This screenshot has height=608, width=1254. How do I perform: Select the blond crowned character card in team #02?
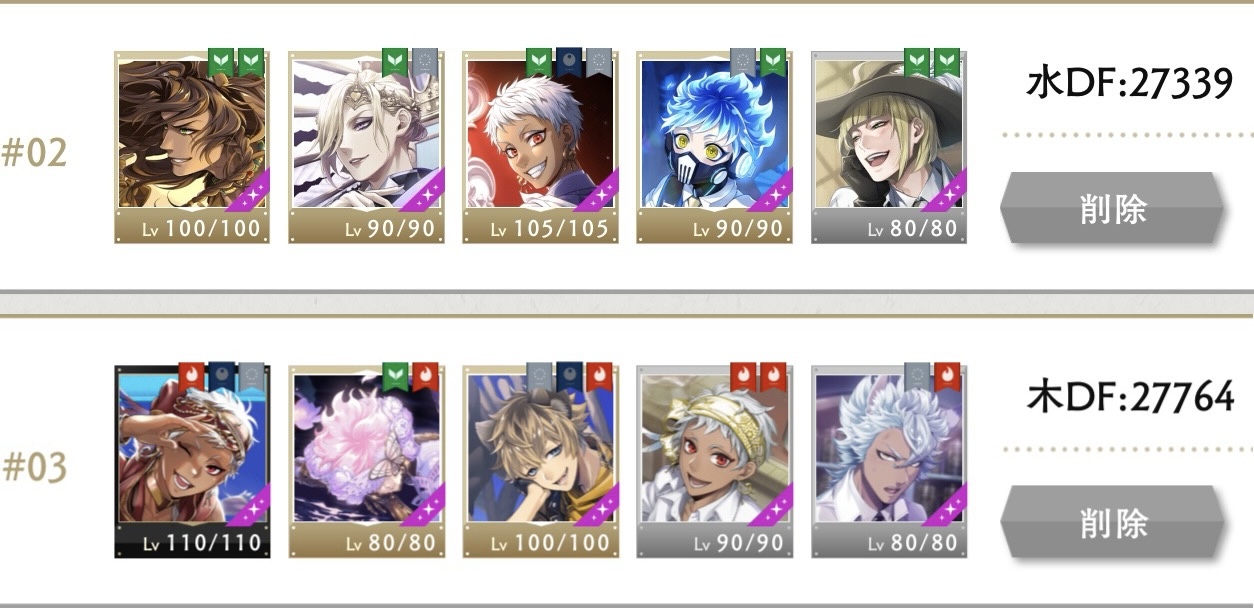[x=366, y=147]
